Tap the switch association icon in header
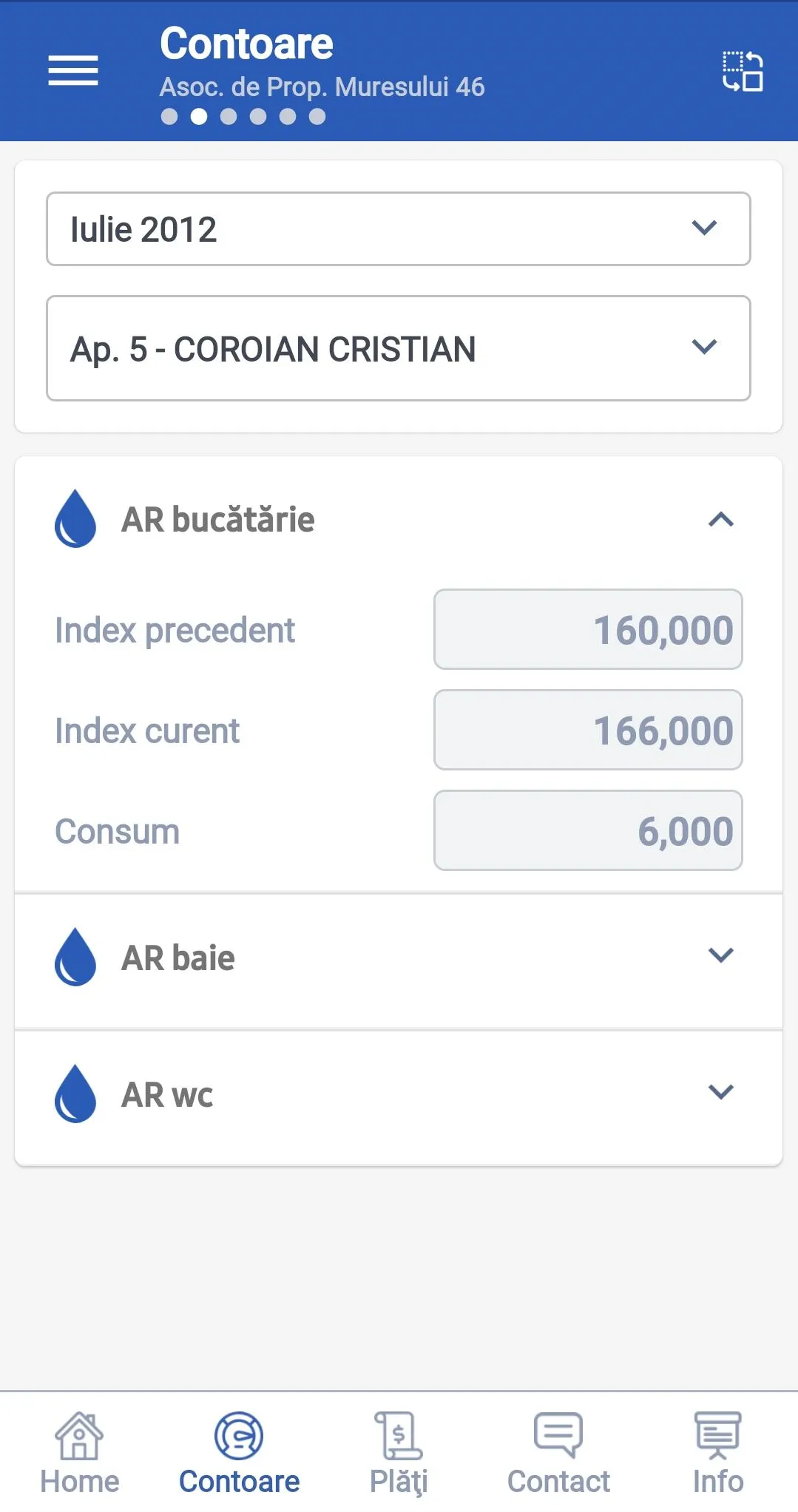This screenshot has height=1512, width=798. [742, 71]
